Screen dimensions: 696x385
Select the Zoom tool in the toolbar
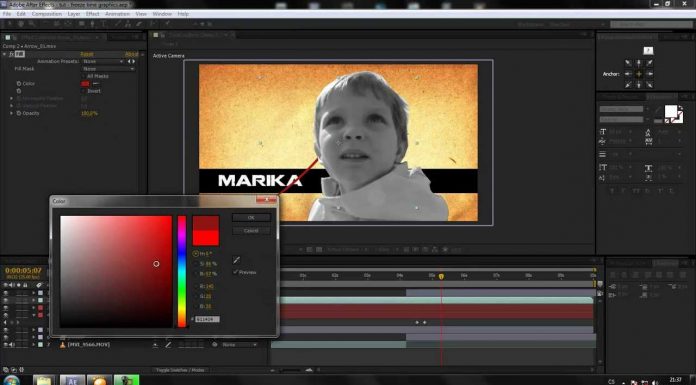[x=32, y=24]
